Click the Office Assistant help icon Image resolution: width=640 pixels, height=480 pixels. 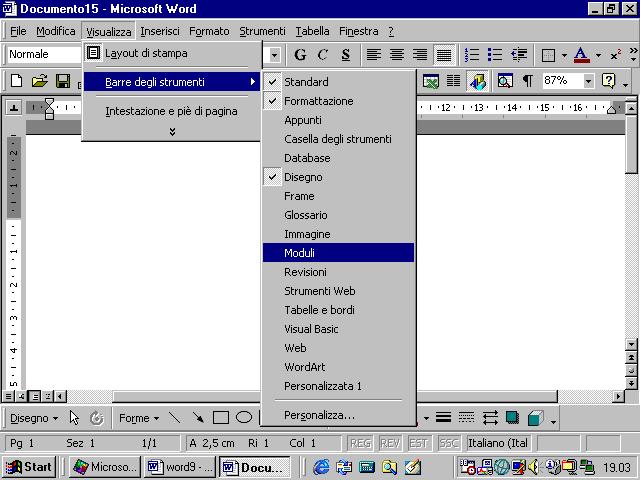point(609,81)
